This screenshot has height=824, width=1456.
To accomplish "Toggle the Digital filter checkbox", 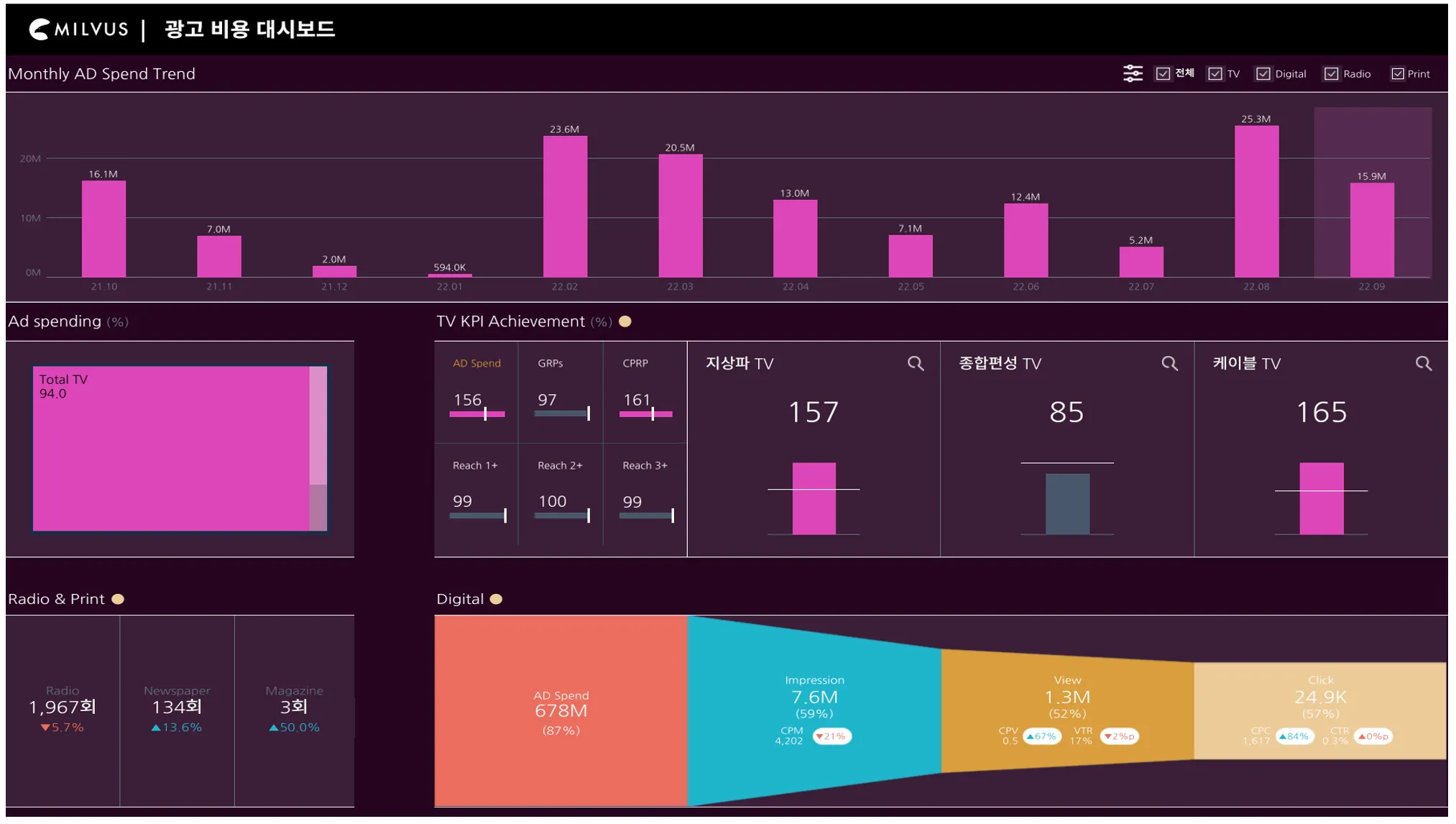I will 1263,74.
